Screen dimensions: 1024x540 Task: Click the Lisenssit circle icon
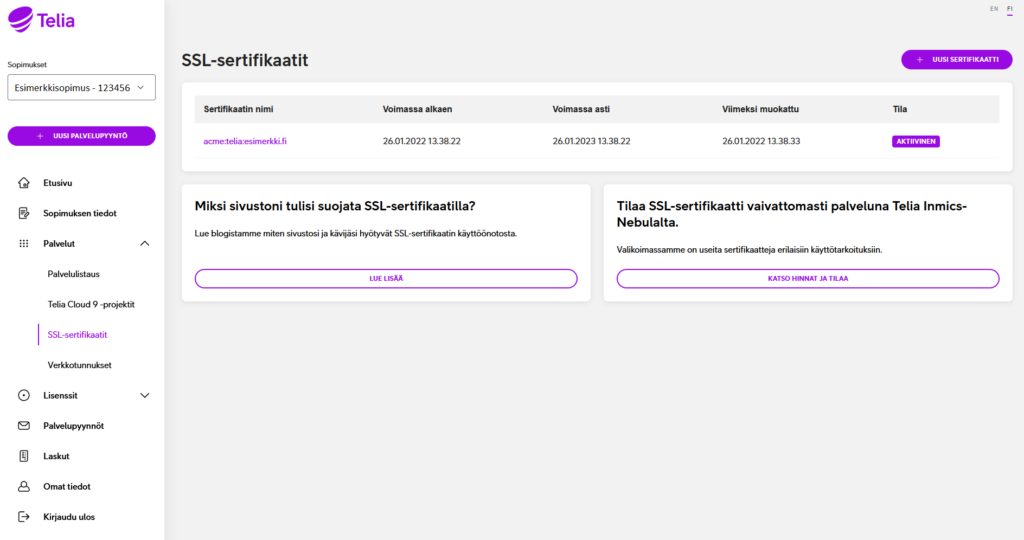tap(24, 395)
